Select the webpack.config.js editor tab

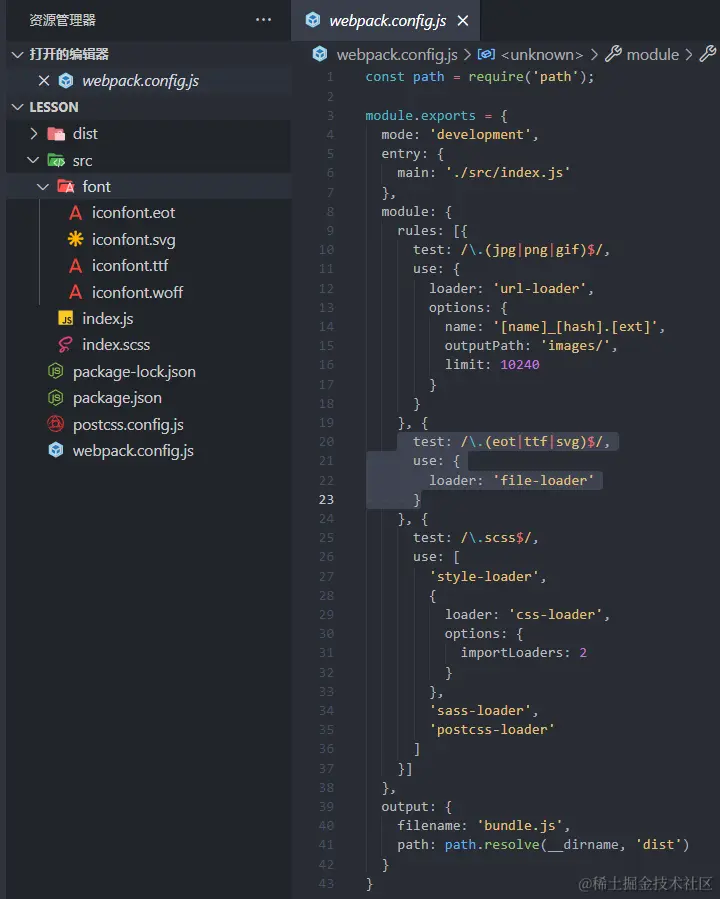pyautogui.click(x=386, y=21)
